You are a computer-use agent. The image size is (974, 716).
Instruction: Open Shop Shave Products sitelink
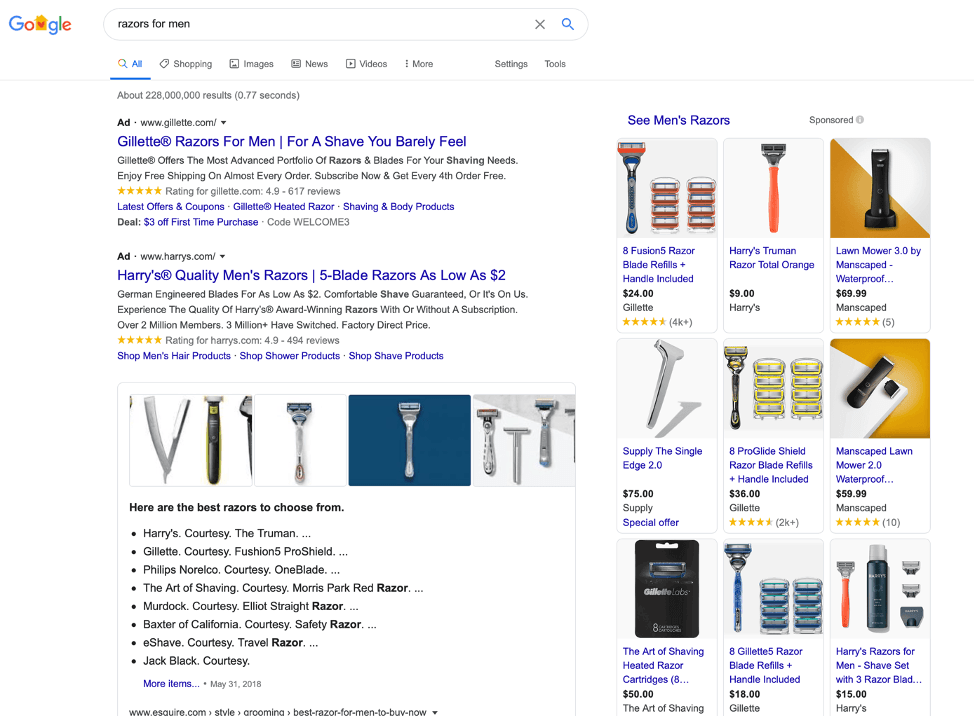pos(396,356)
